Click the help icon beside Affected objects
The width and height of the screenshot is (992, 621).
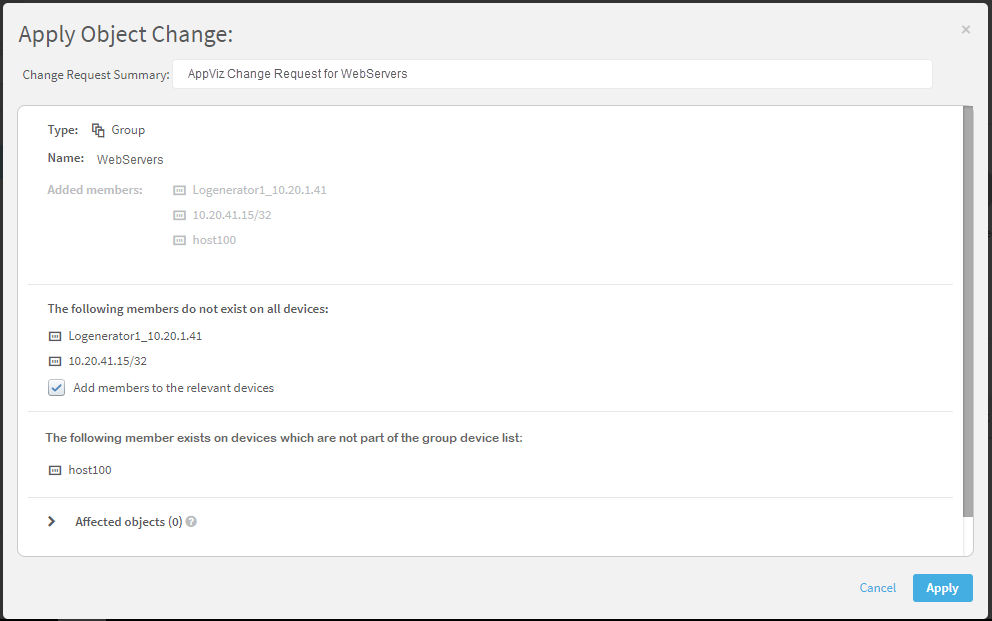tap(191, 522)
